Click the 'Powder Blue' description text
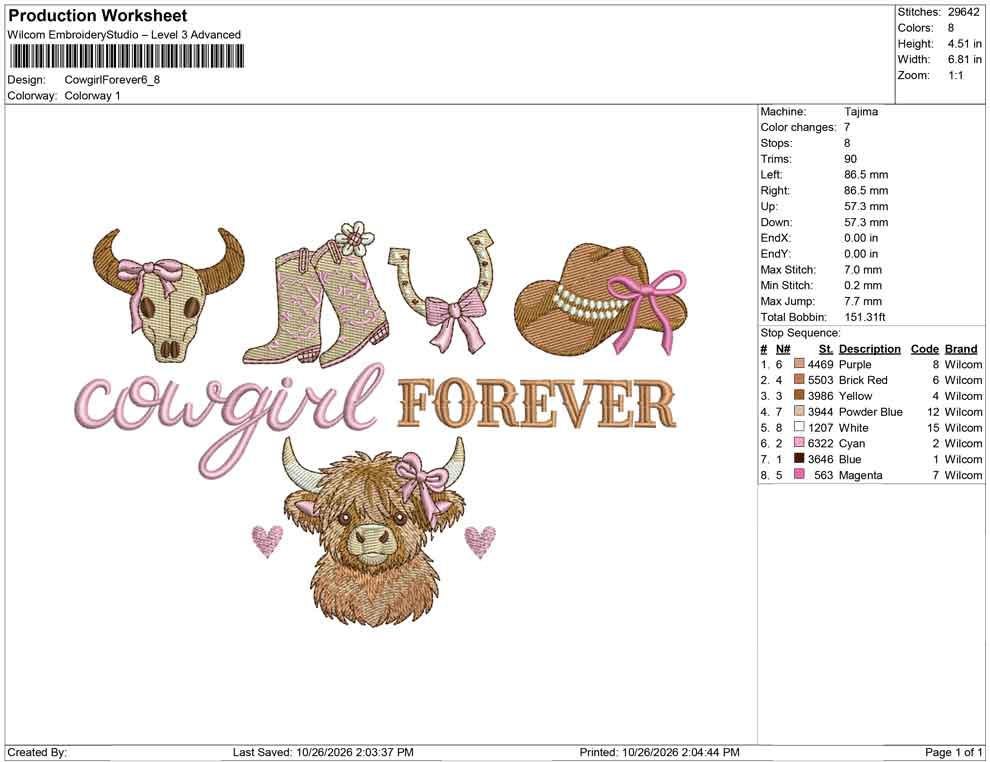The height and width of the screenshot is (762, 990). (x=871, y=412)
